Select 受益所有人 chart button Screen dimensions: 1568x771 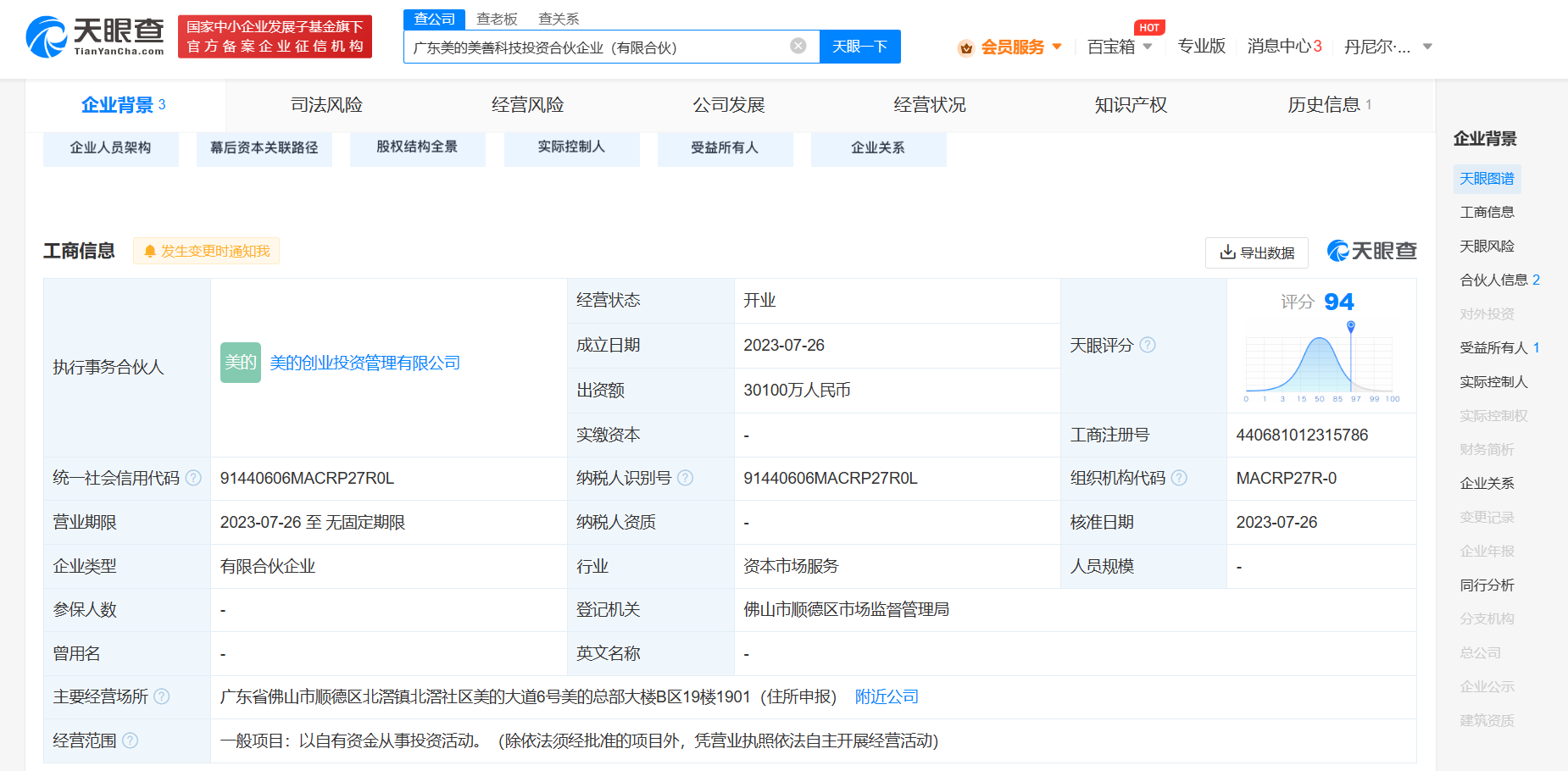point(726,148)
